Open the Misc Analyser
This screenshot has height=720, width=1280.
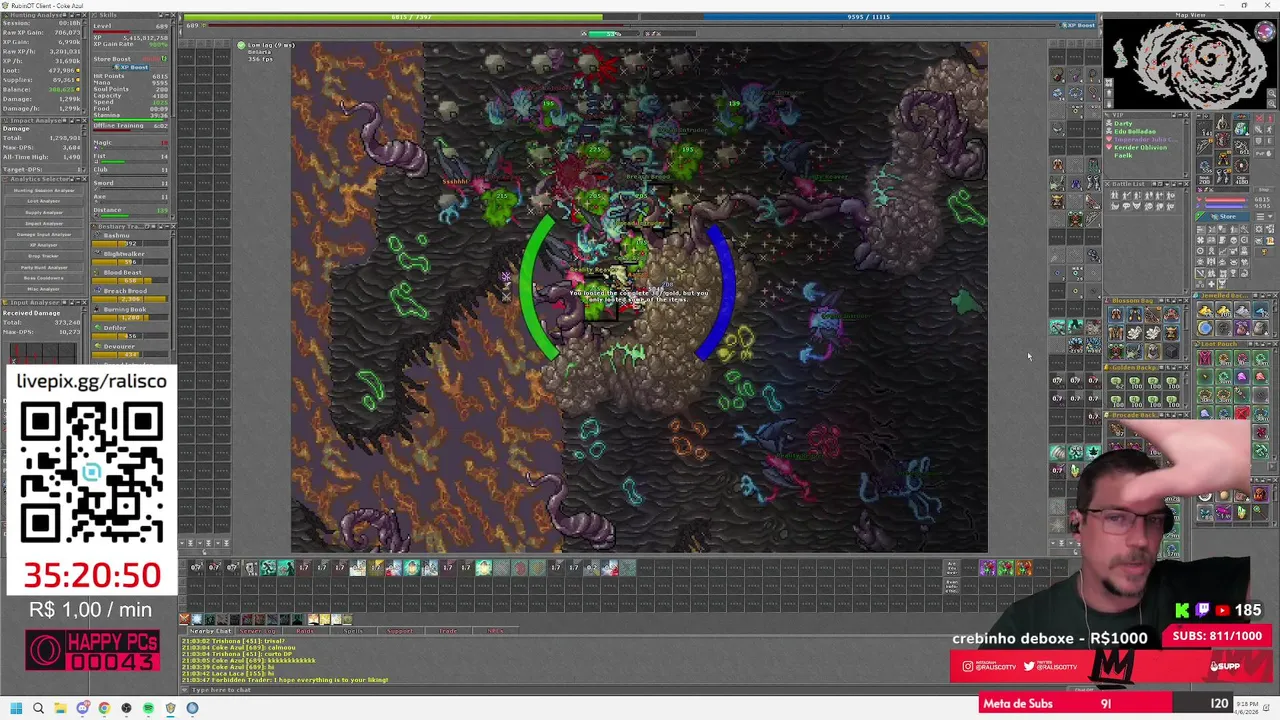(x=45, y=289)
